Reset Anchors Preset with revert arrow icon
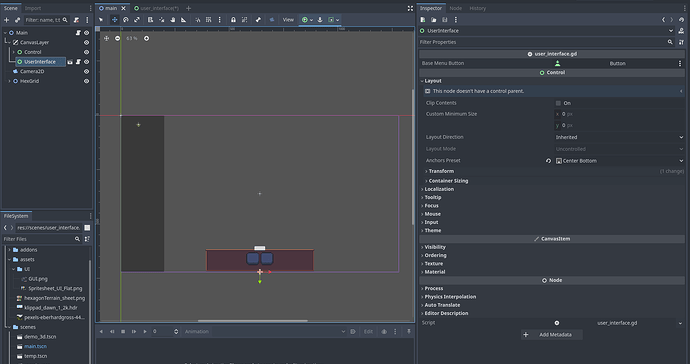Screen dimensions: 690x364 (548, 161)
